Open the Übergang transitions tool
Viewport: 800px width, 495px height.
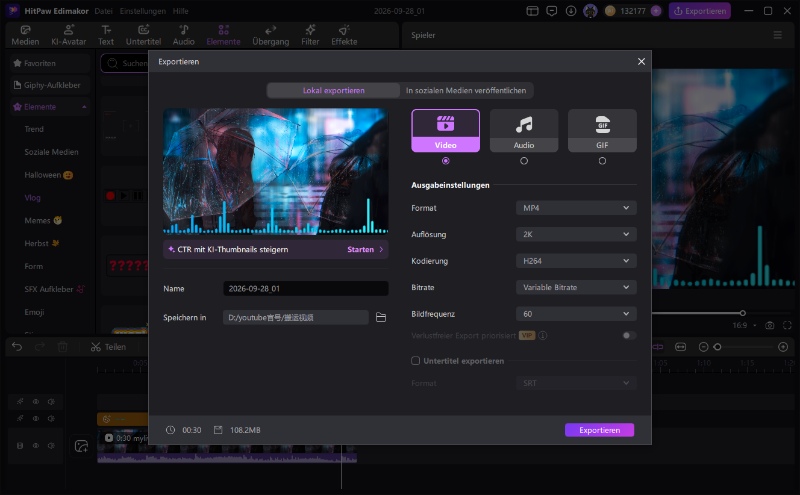(x=270, y=35)
